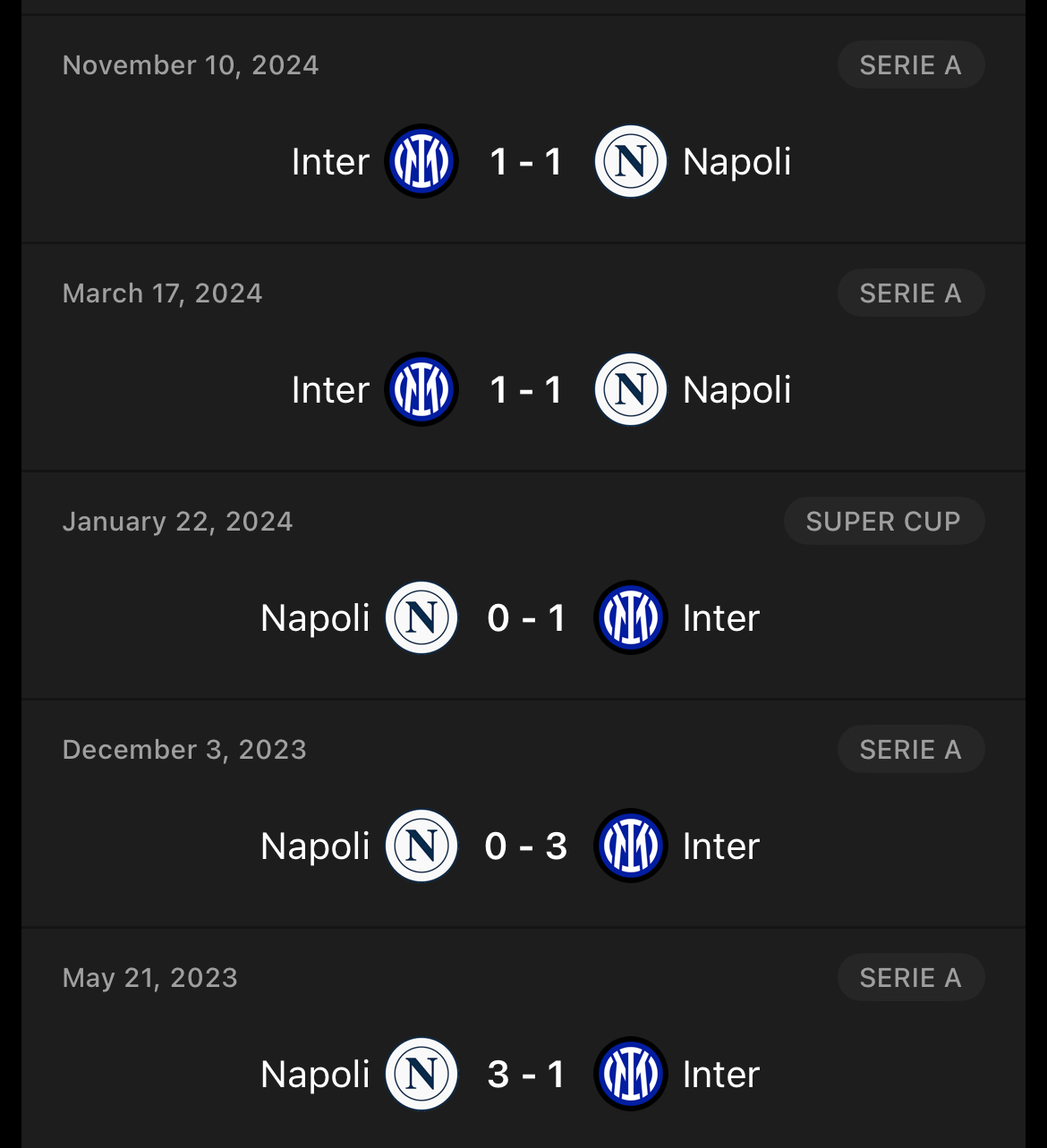Image resolution: width=1047 pixels, height=1148 pixels.
Task: Open the 1 - 1 score from November 10, 2024
Action: point(526,162)
